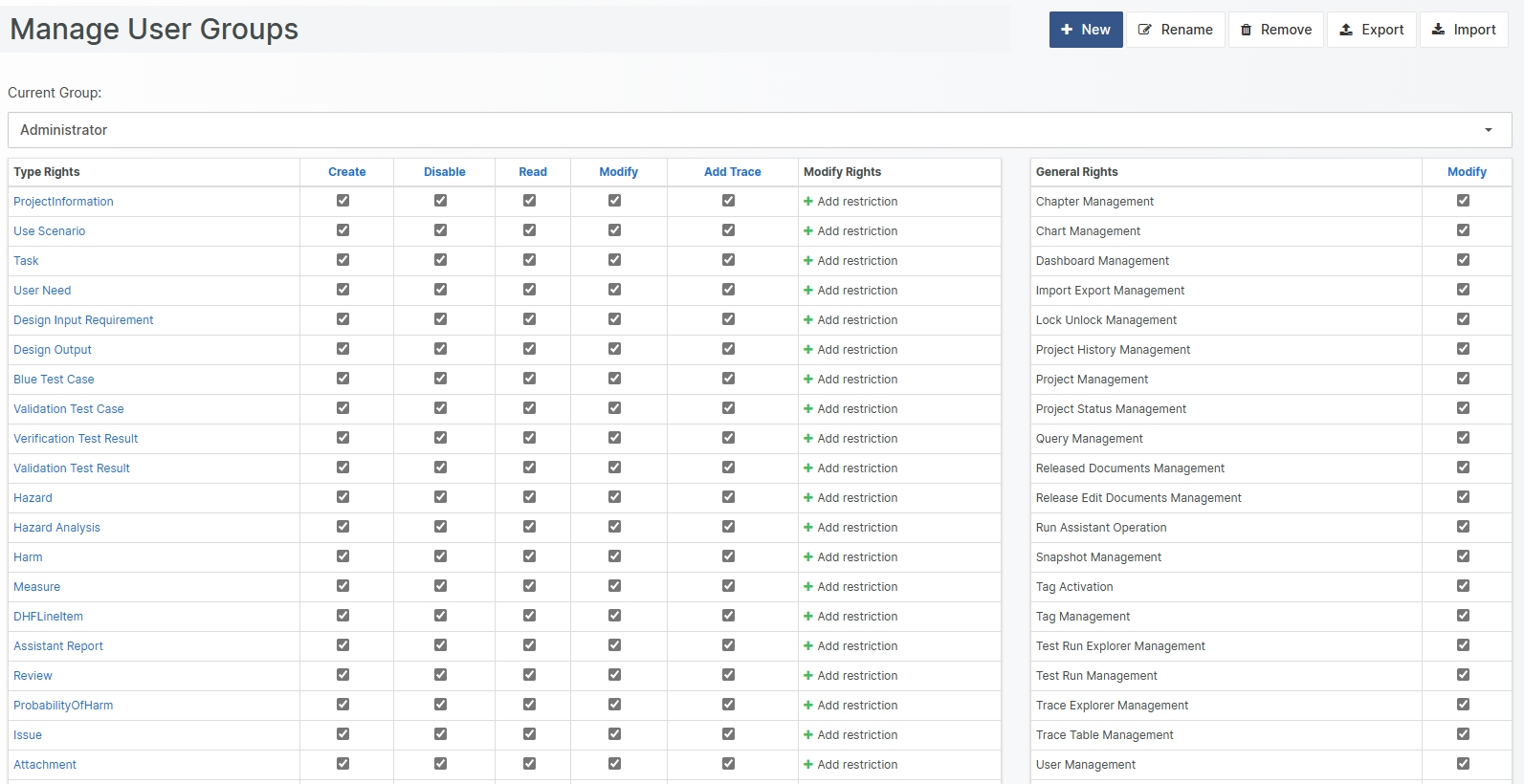Viewport: 1524px width, 784px height.
Task: Click green plus icon in Hazard row
Action: [x=808, y=498]
